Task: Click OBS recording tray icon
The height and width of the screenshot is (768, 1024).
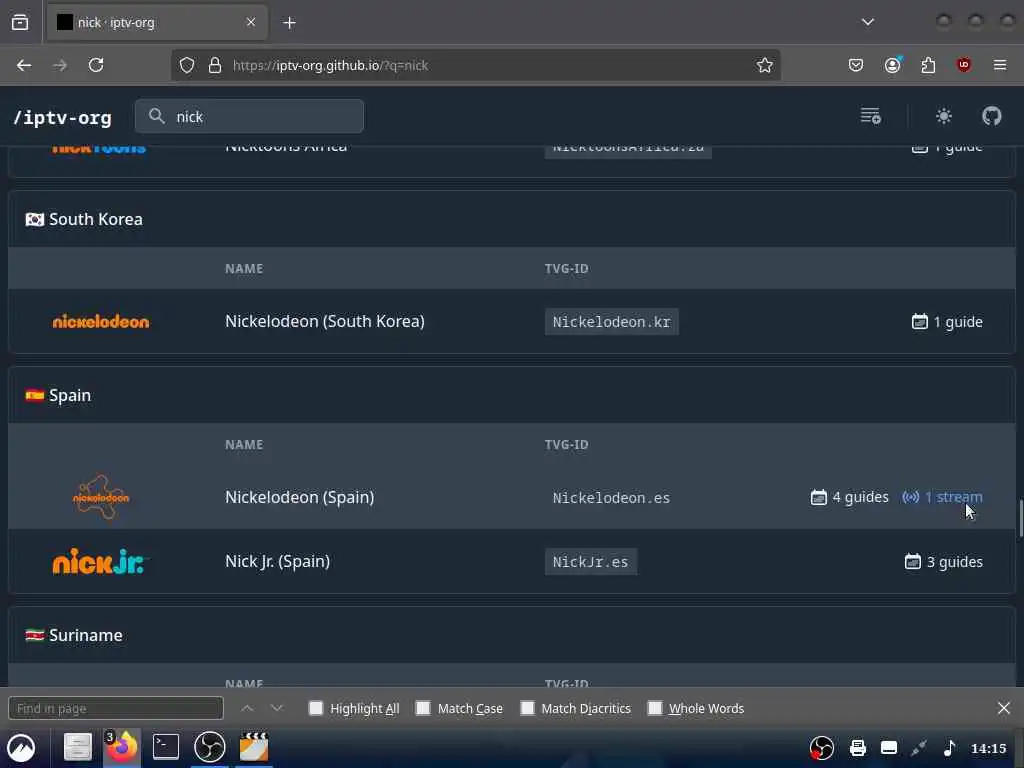Action: [x=822, y=748]
